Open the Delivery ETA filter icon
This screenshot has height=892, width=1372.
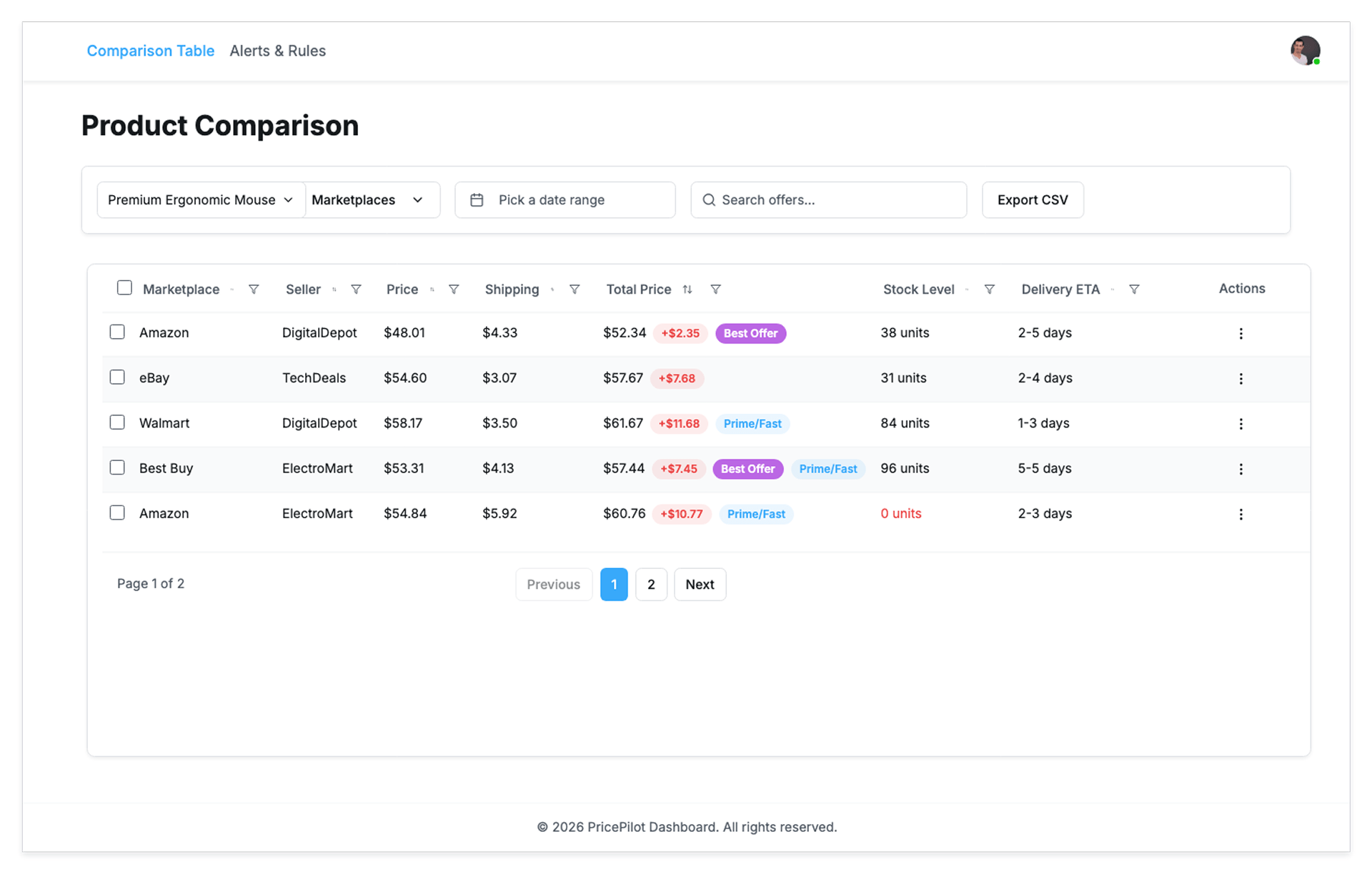coord(1134,289)
